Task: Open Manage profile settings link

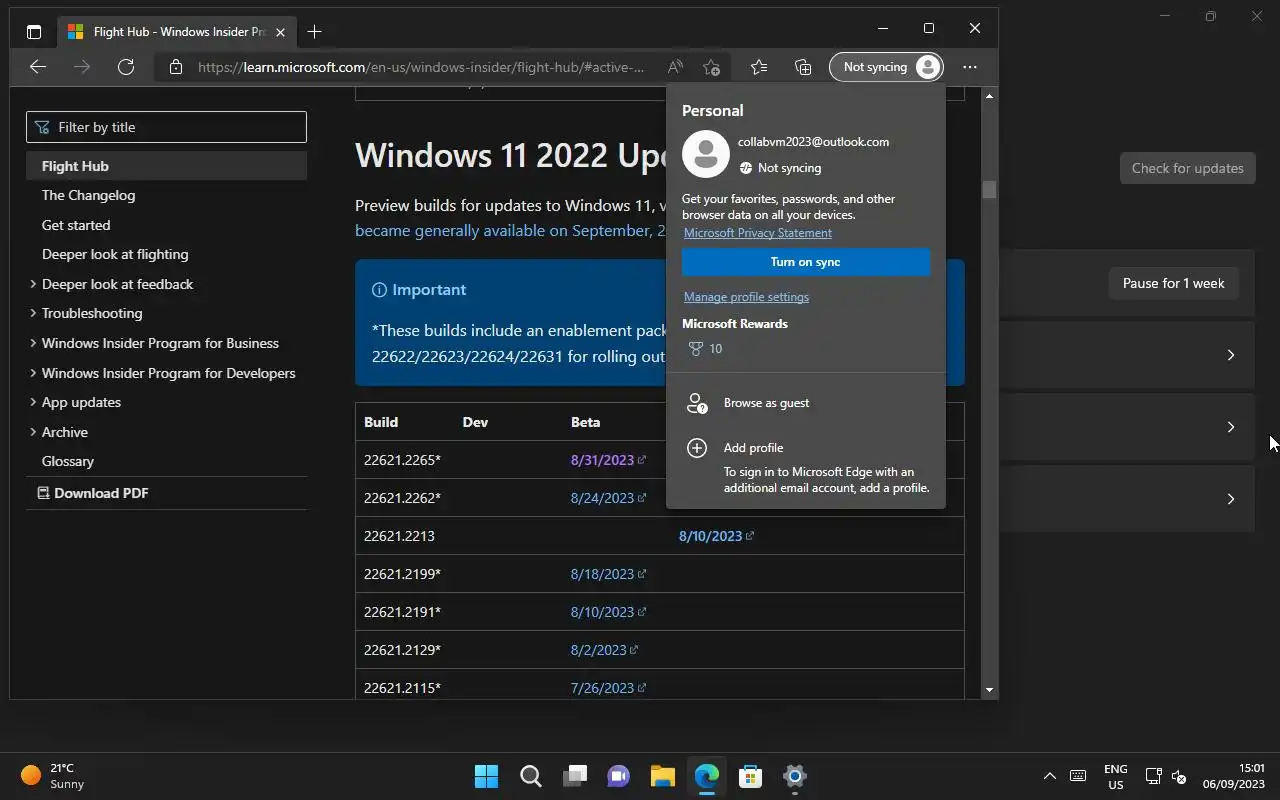Action: pyautogui.click(x=746, y=297)
